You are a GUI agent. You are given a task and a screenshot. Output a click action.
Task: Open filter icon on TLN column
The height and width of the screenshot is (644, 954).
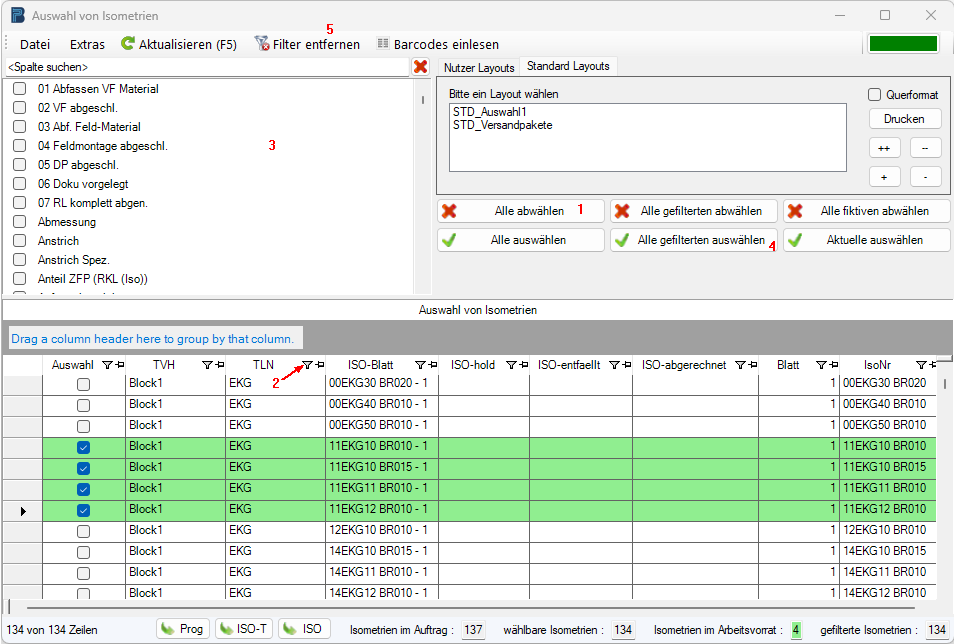tap(308, 366)
